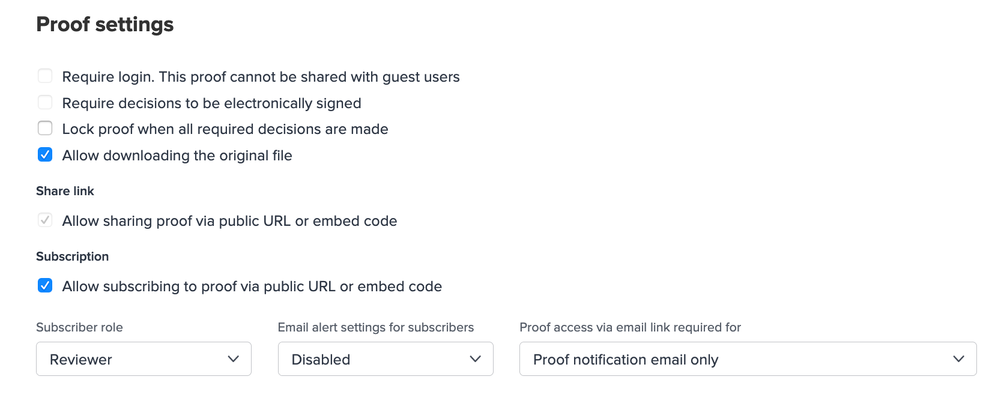The image size is (998, 412).
Task: Click chevron icon in Email alert dropdown
Action: 475,359
